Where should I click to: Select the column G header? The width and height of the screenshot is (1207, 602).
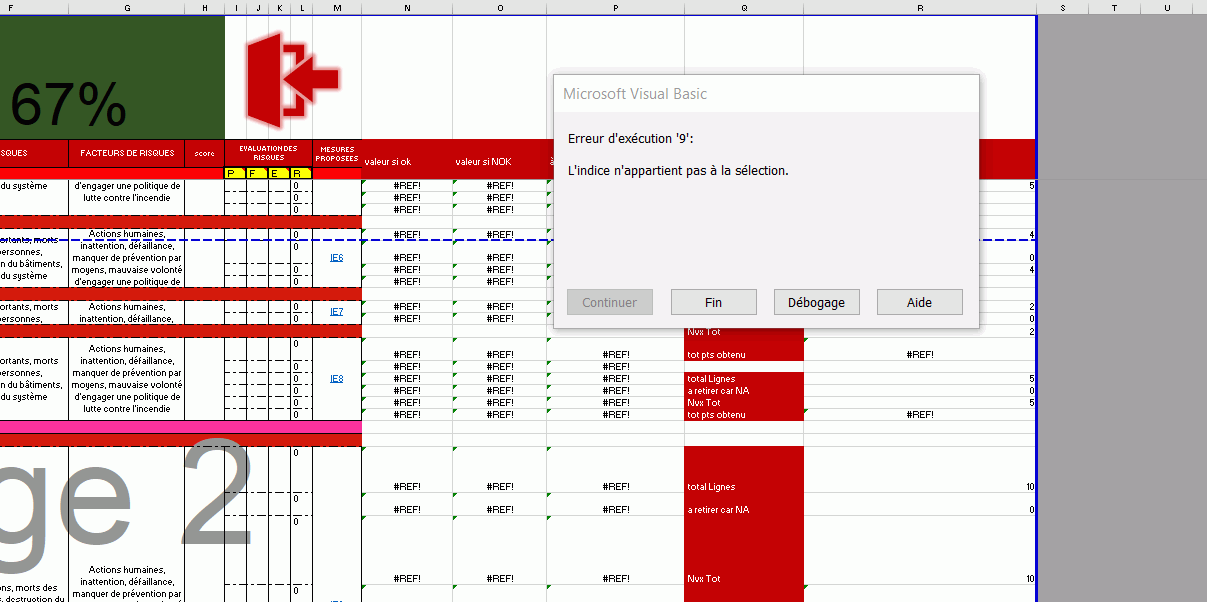127,7
